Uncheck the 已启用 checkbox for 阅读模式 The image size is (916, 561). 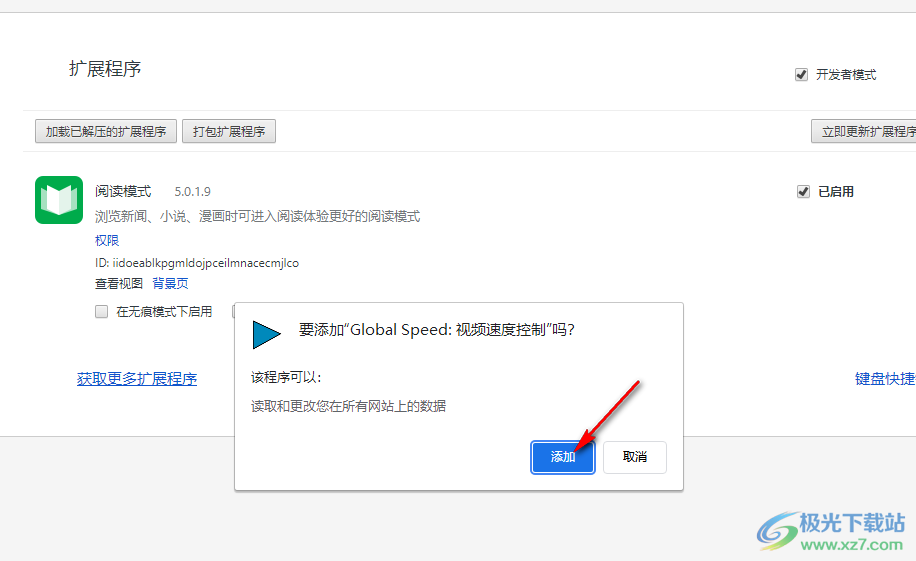pyautogui.click(x=803, y=192)
